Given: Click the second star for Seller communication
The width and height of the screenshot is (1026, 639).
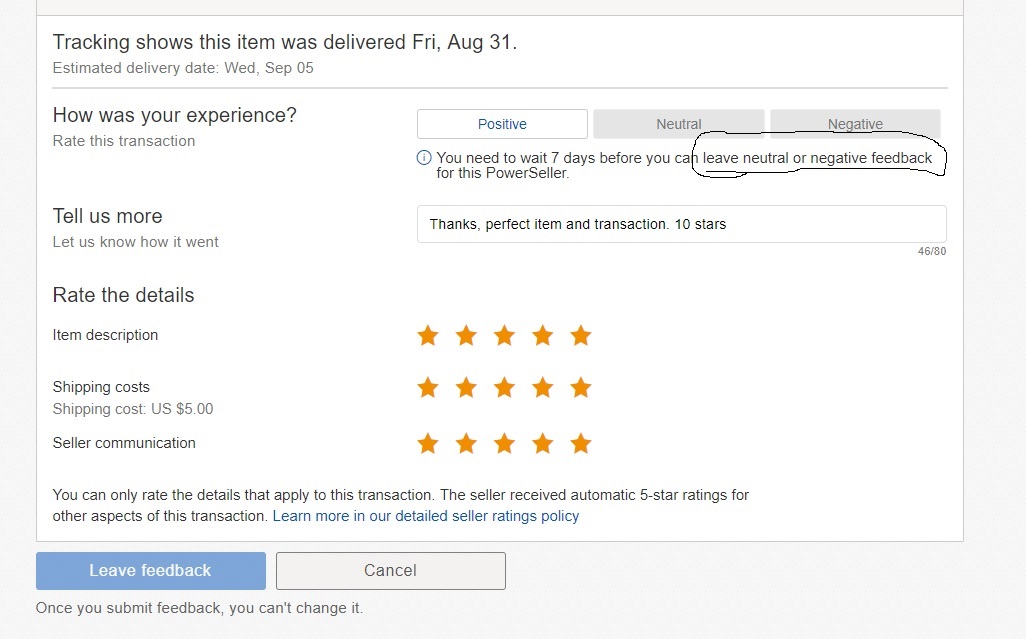Looking at the screenshot, I should click(x=466, y=443).
